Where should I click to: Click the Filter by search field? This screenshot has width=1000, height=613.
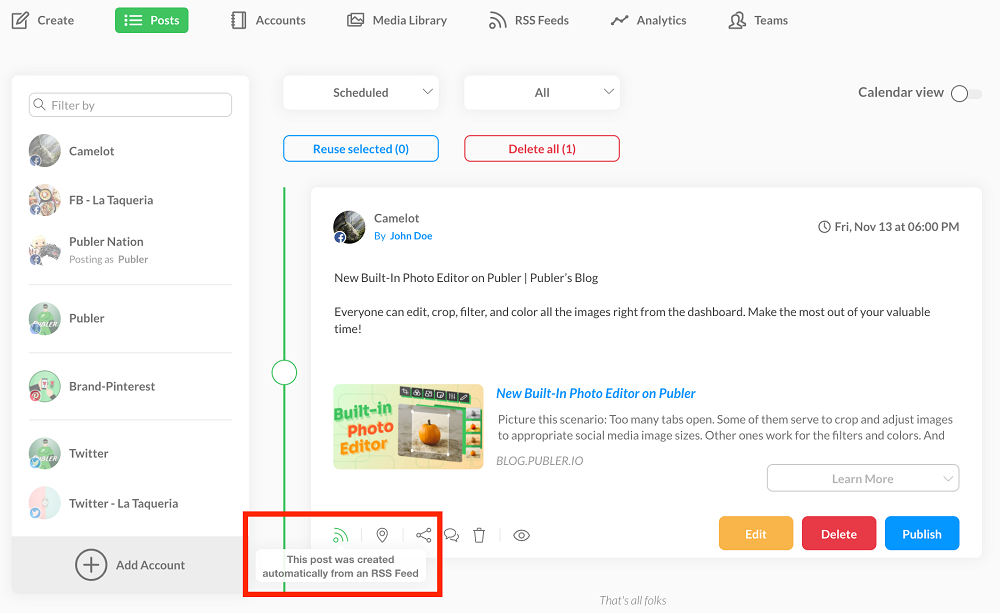tap(131, 105)
